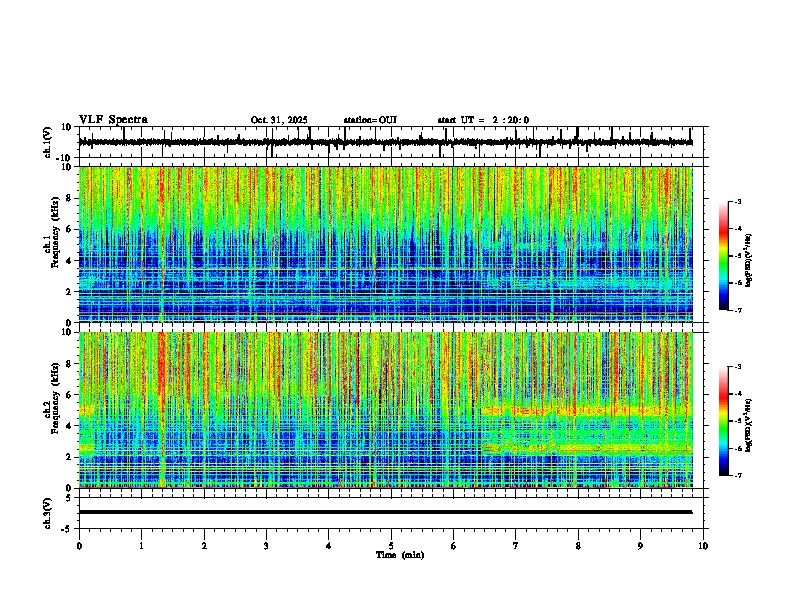Click the 'ch.3(V)' vertical axis label

(47, 513)
